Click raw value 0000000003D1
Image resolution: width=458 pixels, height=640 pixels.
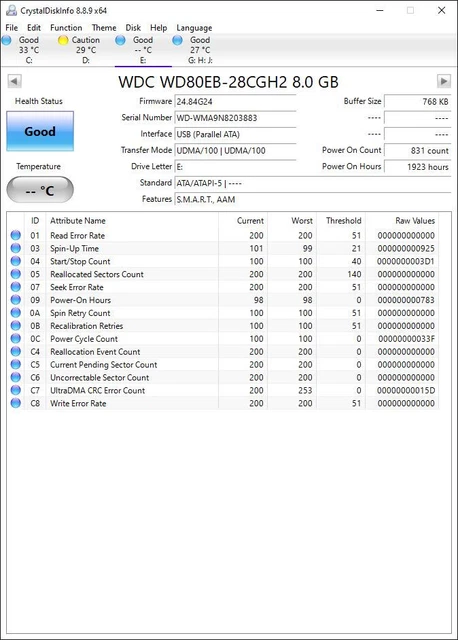pyautogui.click(x=406, y=261)
